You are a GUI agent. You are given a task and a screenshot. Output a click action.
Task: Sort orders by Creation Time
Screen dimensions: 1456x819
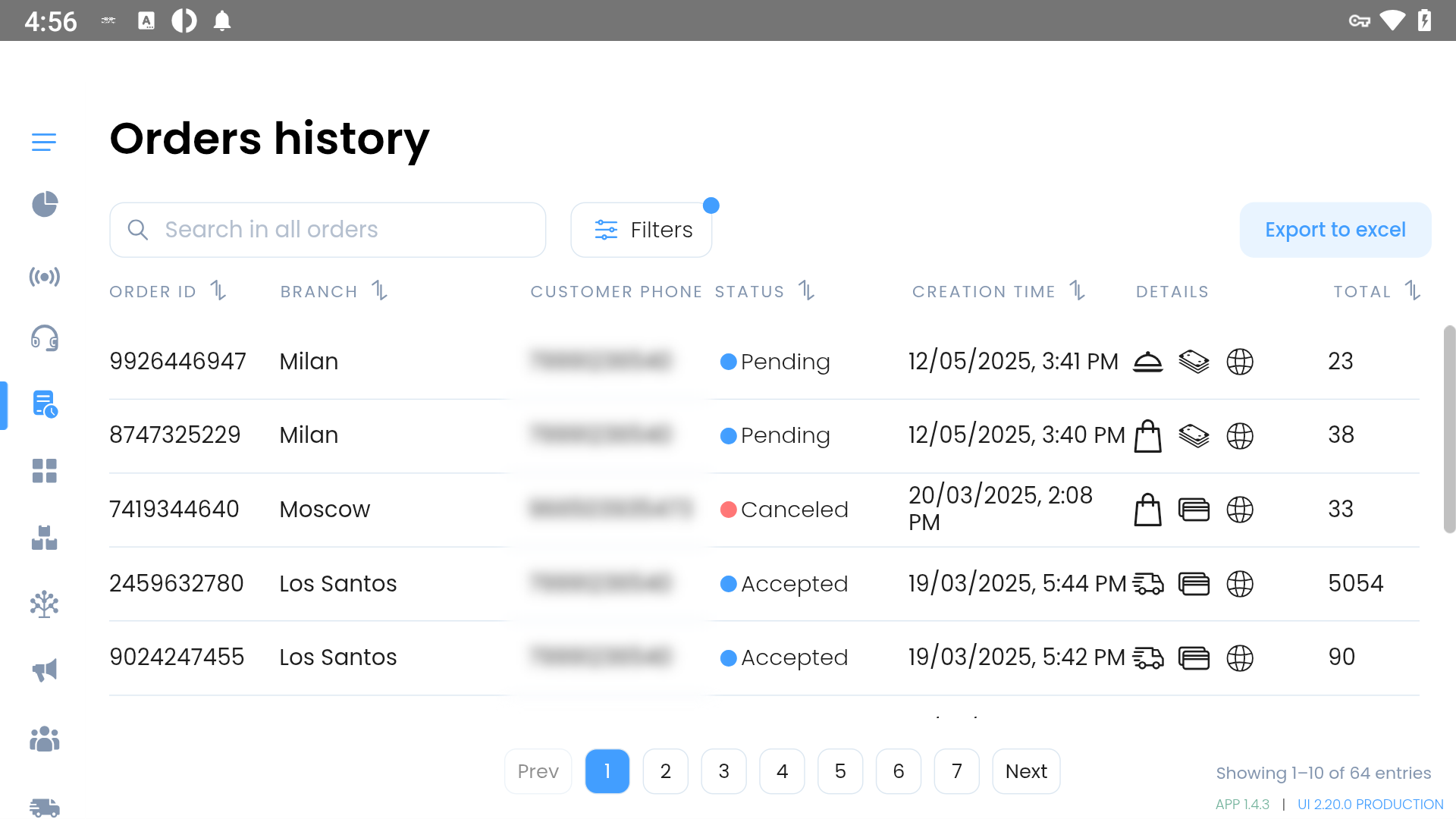[x=1078, y=290]
